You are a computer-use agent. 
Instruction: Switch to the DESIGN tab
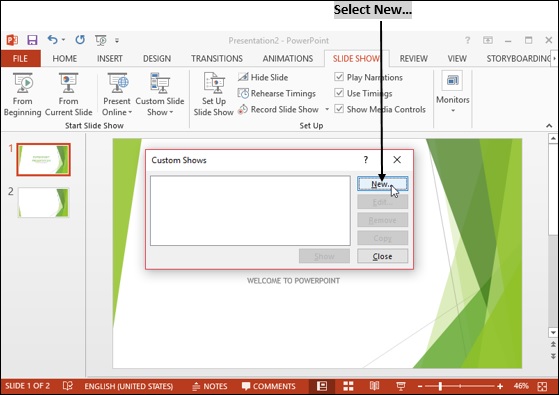[x=157, y=58]
